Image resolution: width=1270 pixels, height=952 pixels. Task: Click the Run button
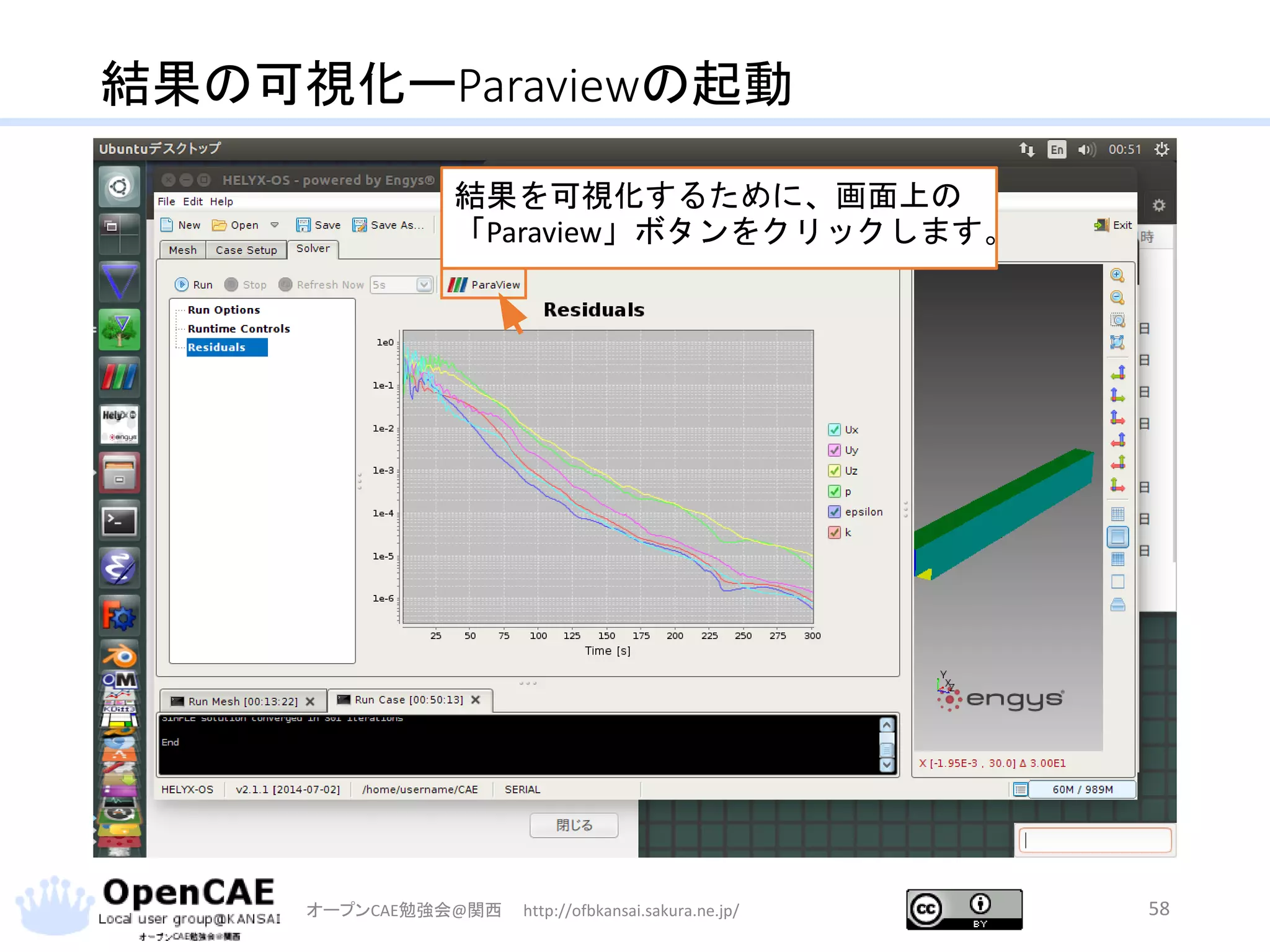[x=193, y=284]
